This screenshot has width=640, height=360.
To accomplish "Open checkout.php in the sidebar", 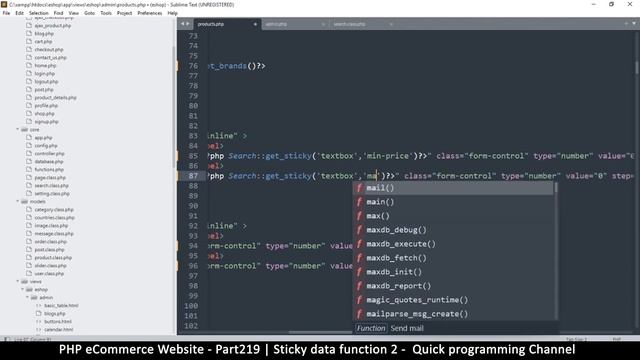I will pos(49,49).
